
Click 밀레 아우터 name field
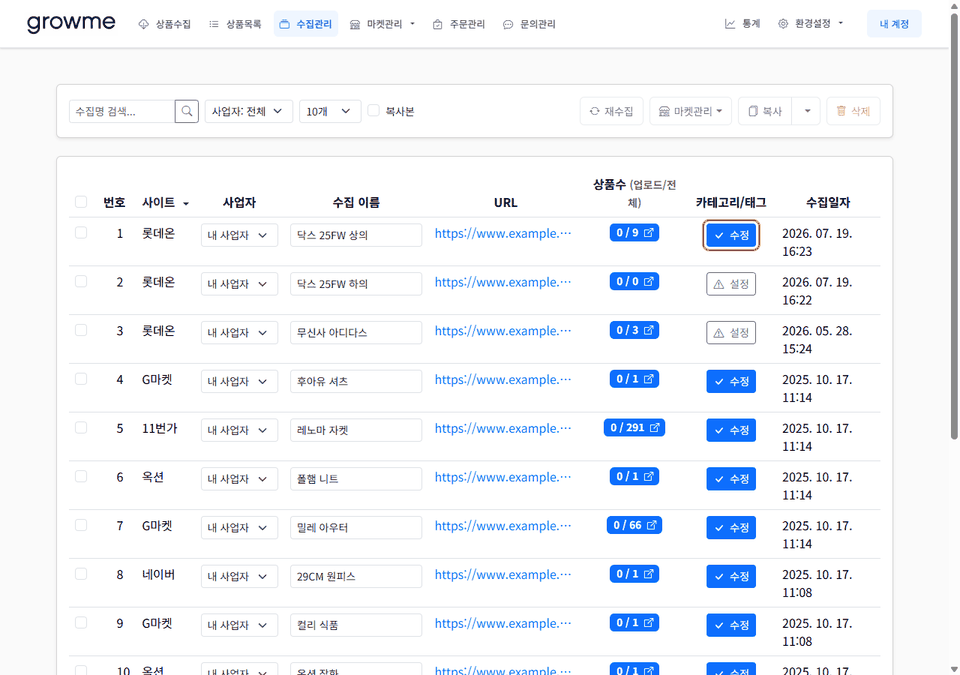pyautogui.click(x=356, y=527)
